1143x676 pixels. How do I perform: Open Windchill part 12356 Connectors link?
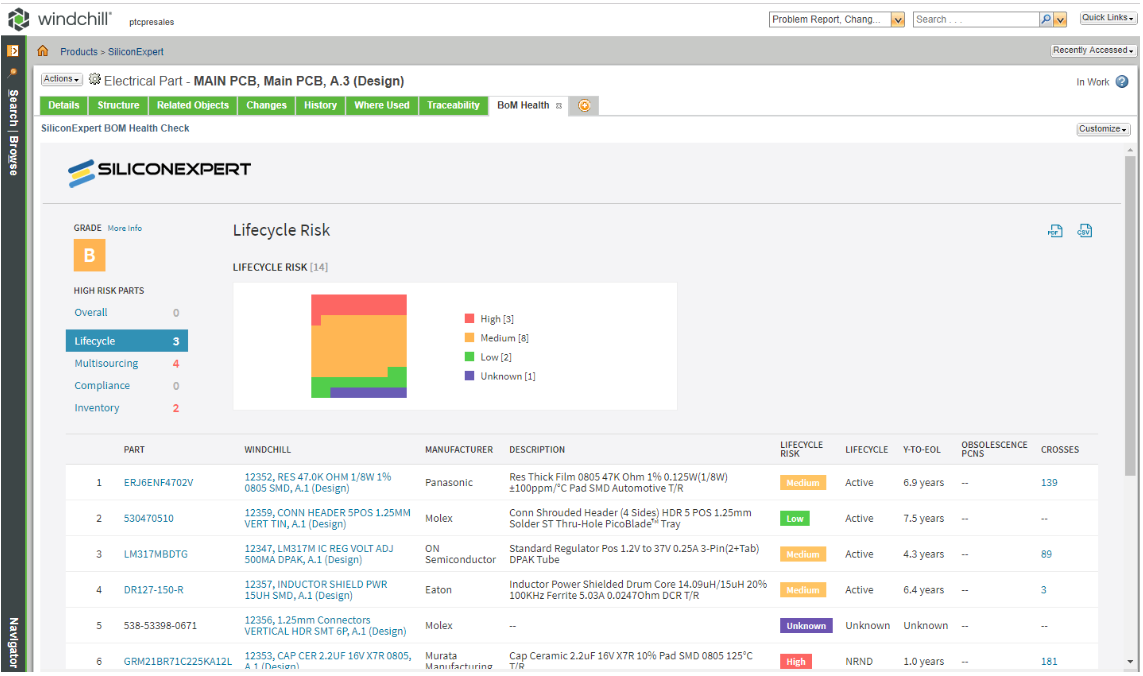(x=325, y=626)
